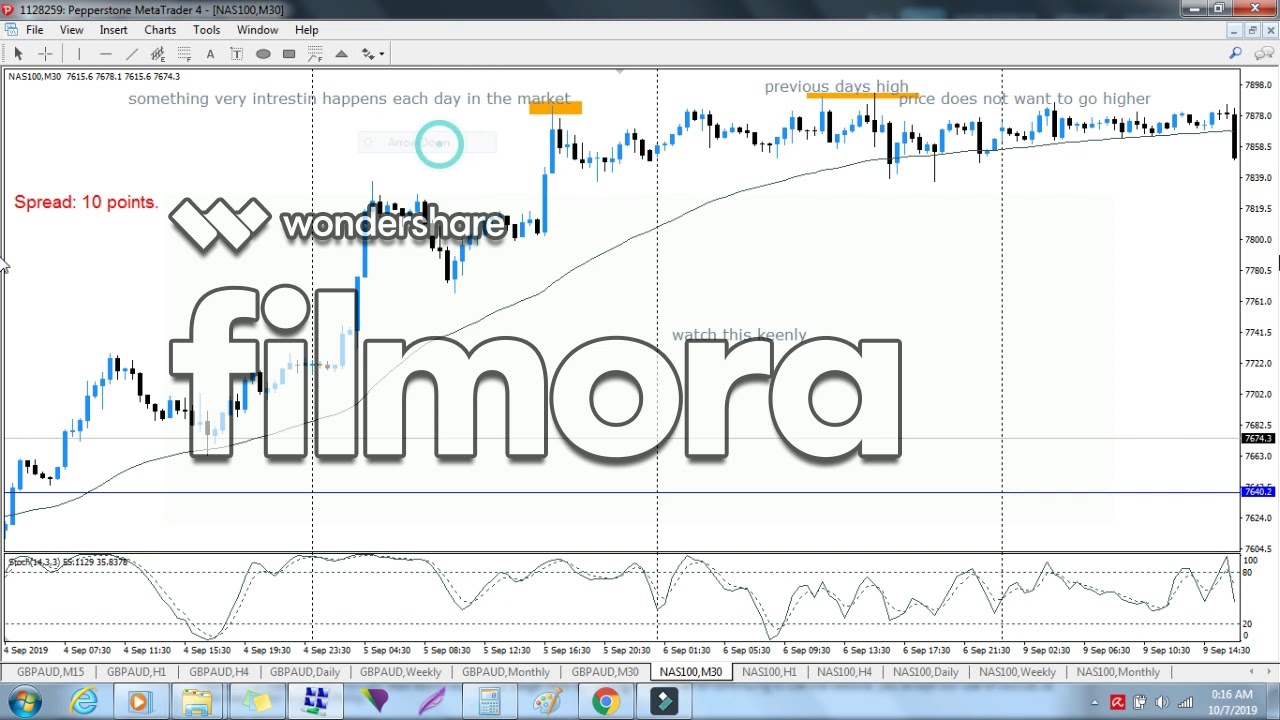Pick the Equidistant Channel tool
1280x720 pixels.
(x=158, y=54)
